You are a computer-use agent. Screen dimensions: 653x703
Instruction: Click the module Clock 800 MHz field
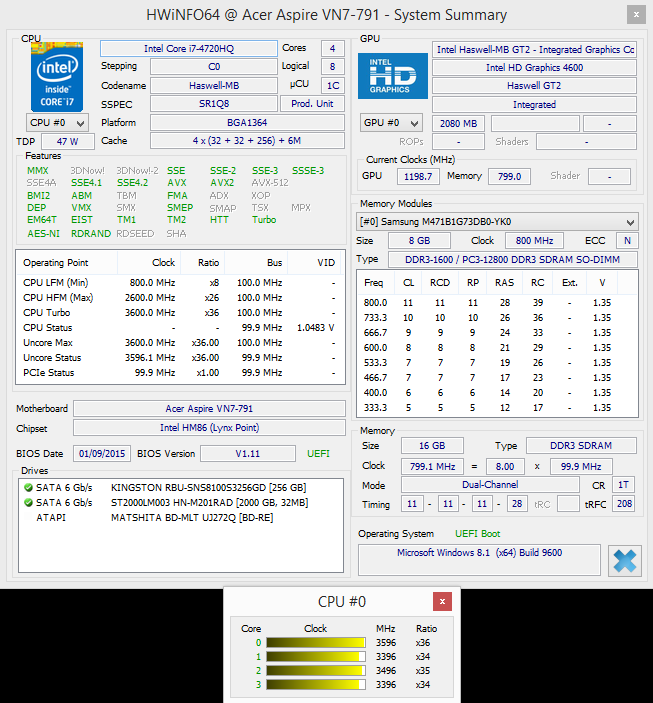534,240
